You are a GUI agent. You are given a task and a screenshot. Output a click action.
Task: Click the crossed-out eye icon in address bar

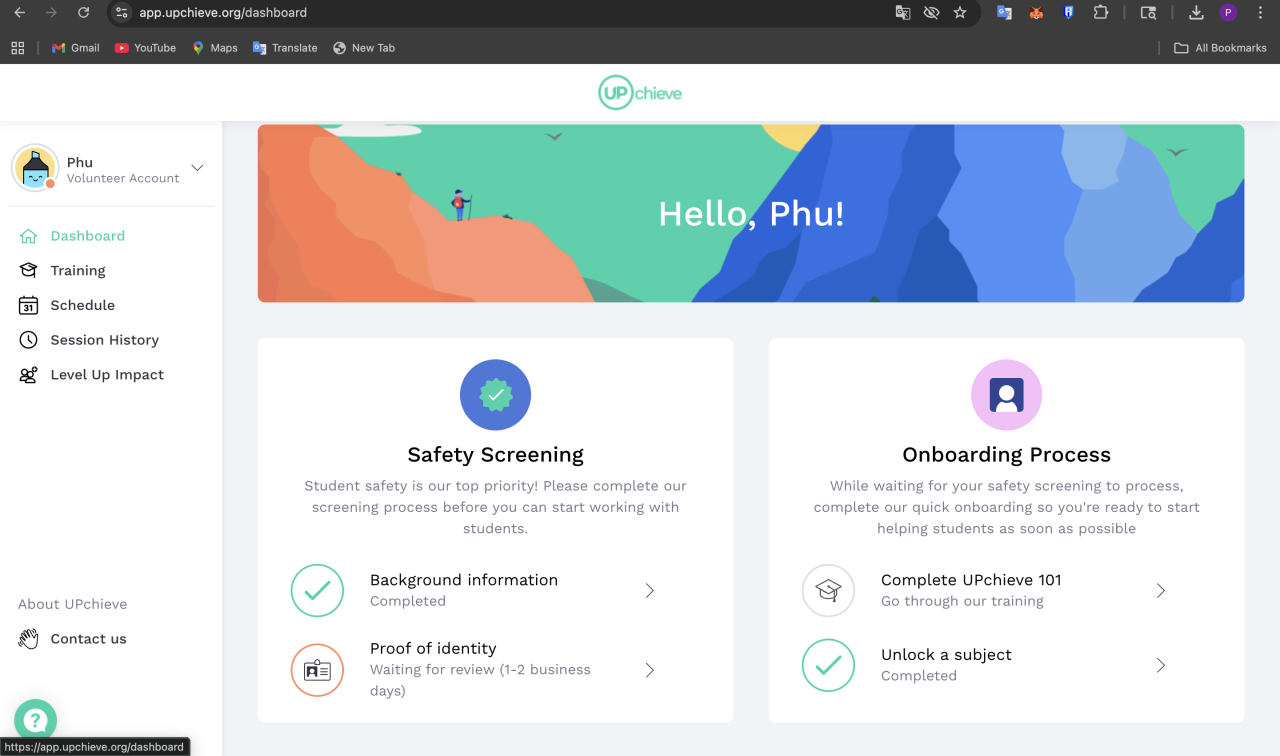[x=931, y=13]
